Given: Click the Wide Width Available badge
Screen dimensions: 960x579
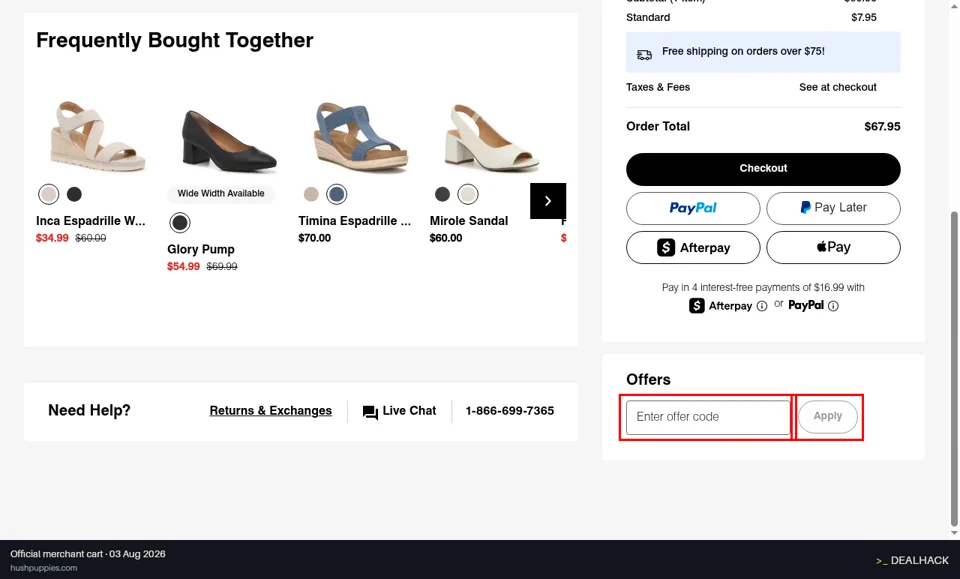Looking at the screenshot, I should (x=221, y=193).
